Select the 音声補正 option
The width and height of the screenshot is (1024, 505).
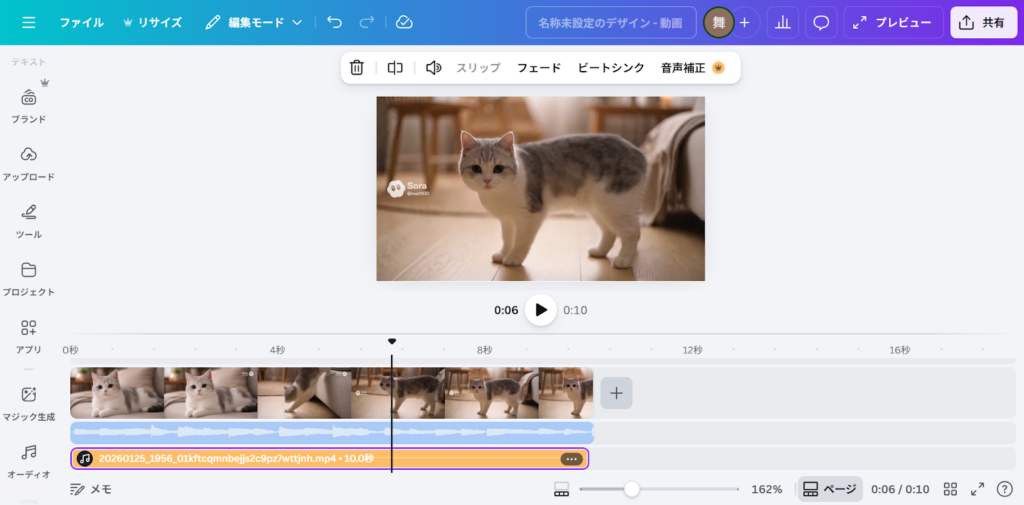click(693, 67)
